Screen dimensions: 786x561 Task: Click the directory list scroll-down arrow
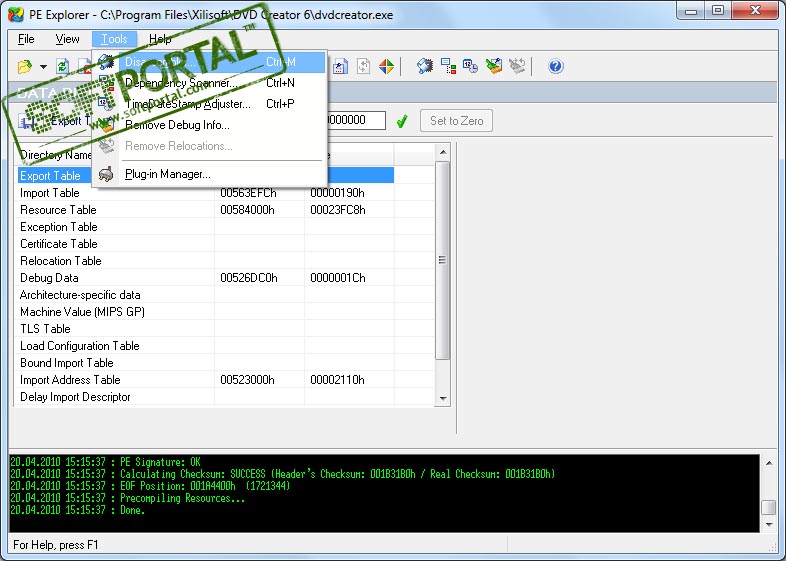tap(443, 399)
